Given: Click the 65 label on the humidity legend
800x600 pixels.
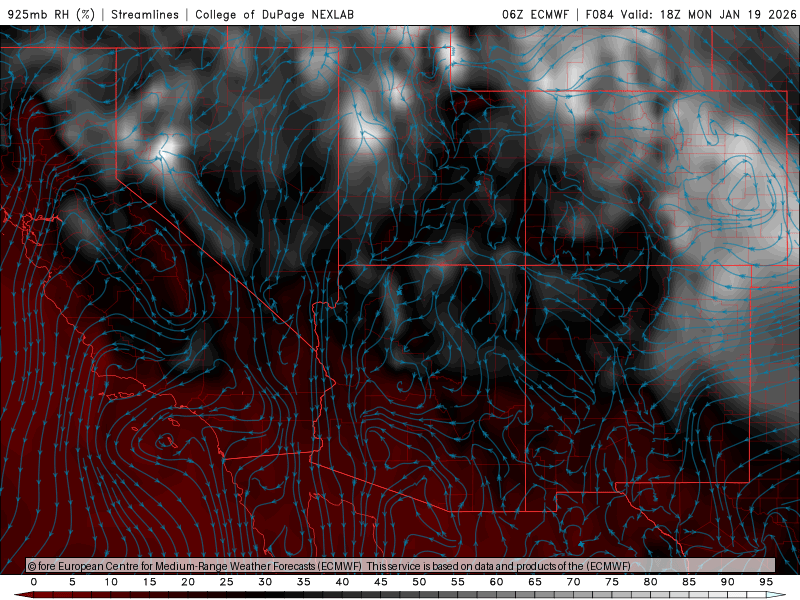Looking at the screenshot, I should [x=535, y=582].
